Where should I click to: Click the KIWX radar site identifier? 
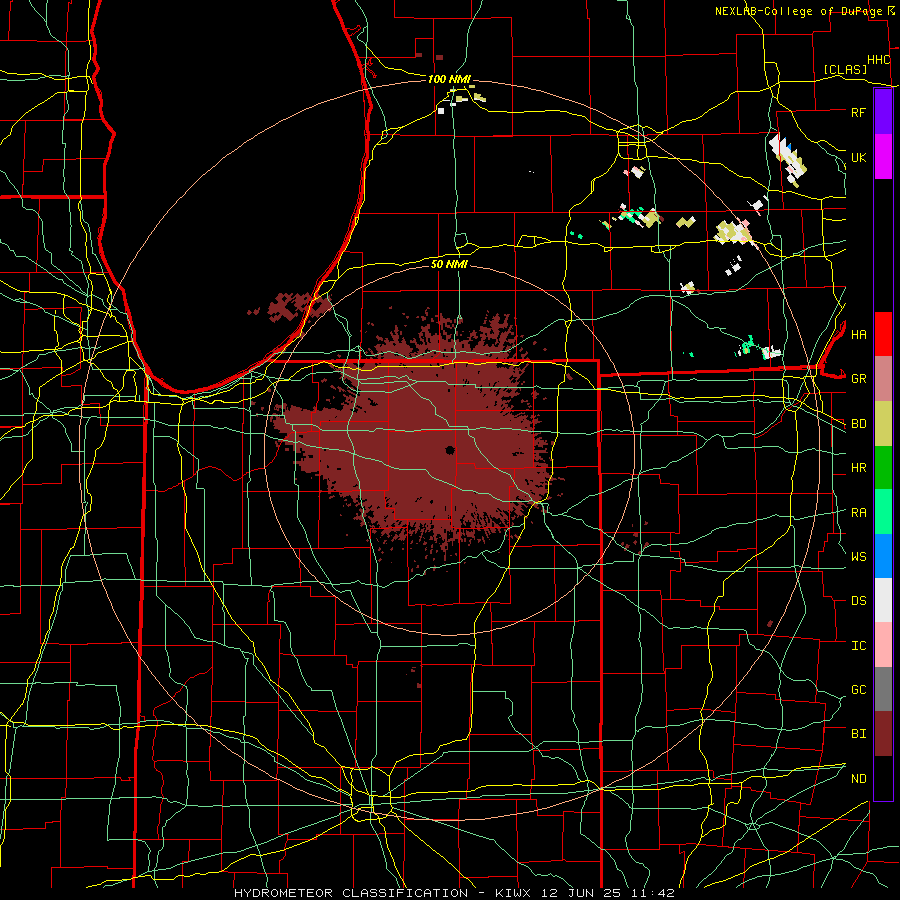click(x=515, y=893)
